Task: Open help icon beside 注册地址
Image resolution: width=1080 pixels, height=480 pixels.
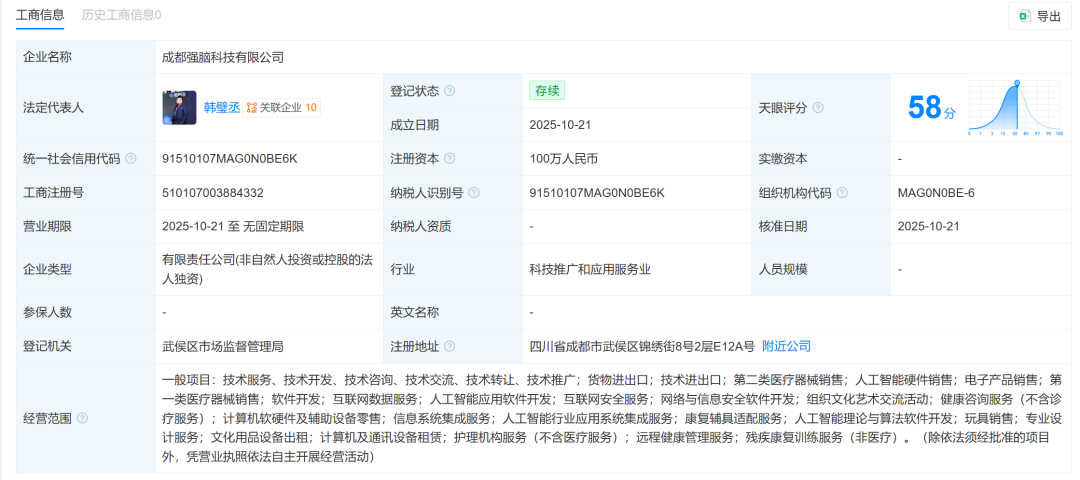Action: (x=450, y=347)
